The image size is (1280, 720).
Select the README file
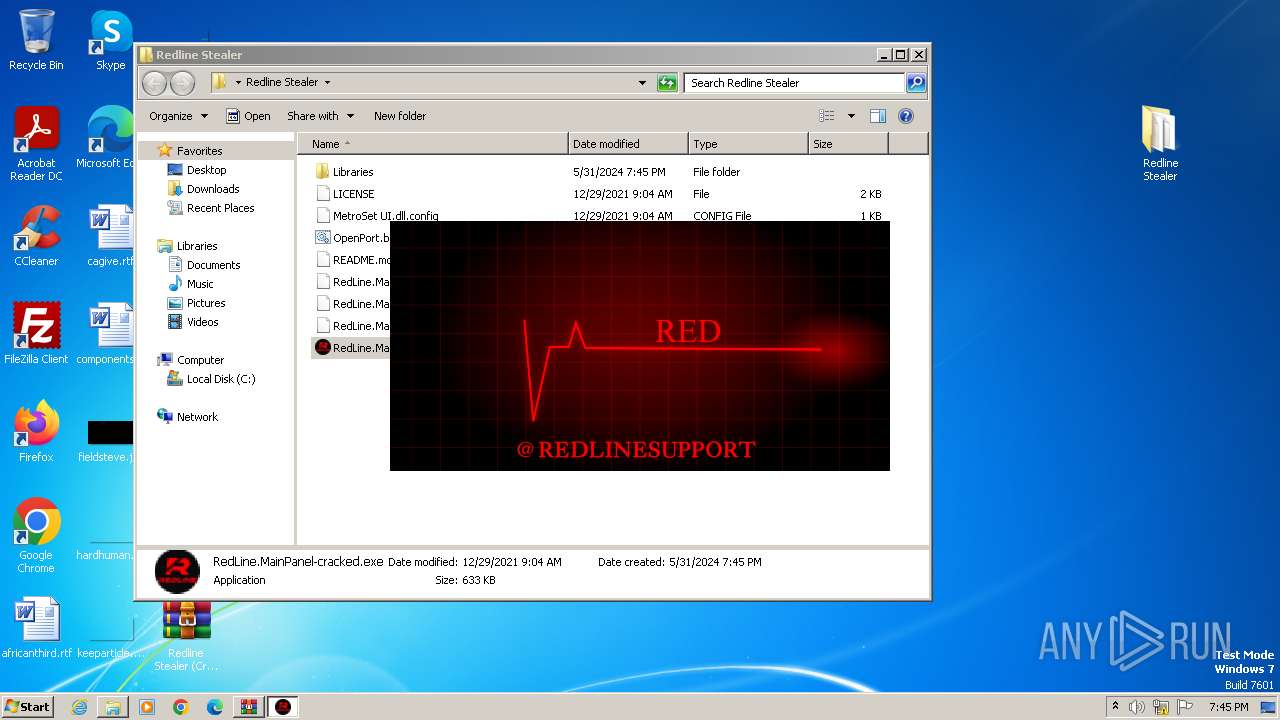(352, 260)
